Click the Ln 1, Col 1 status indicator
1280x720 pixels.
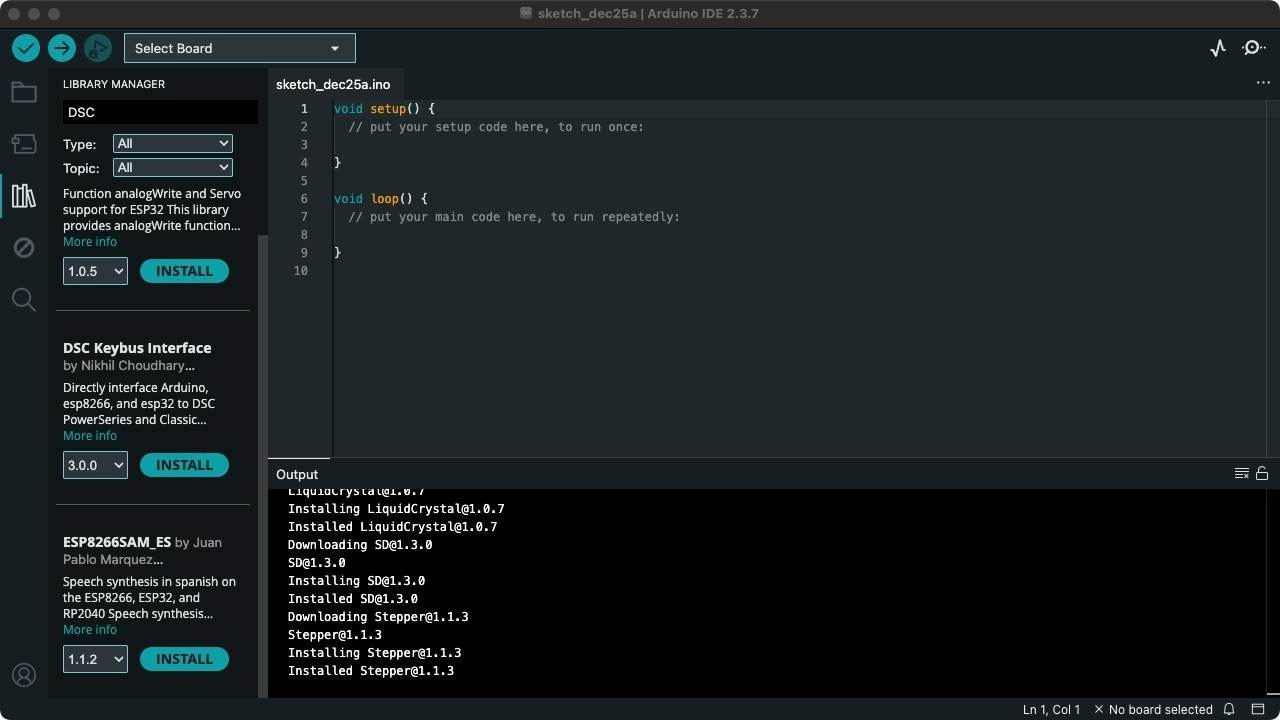point(1051,709)
